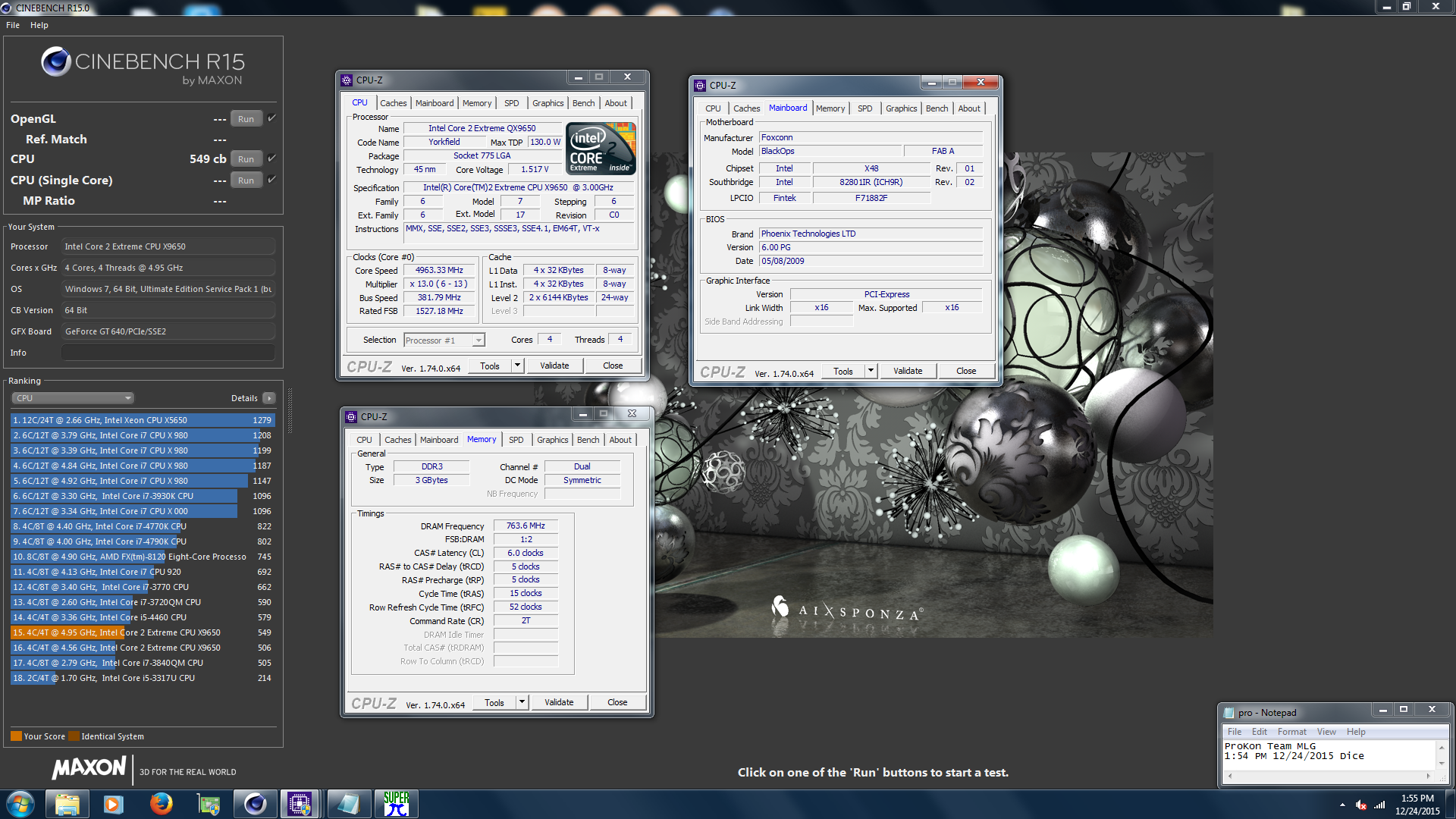Image resolution: width=1456 pixels, height=819 pixels.
Task: Open Super Pi from the taskbar
Action: coord(396,804)
